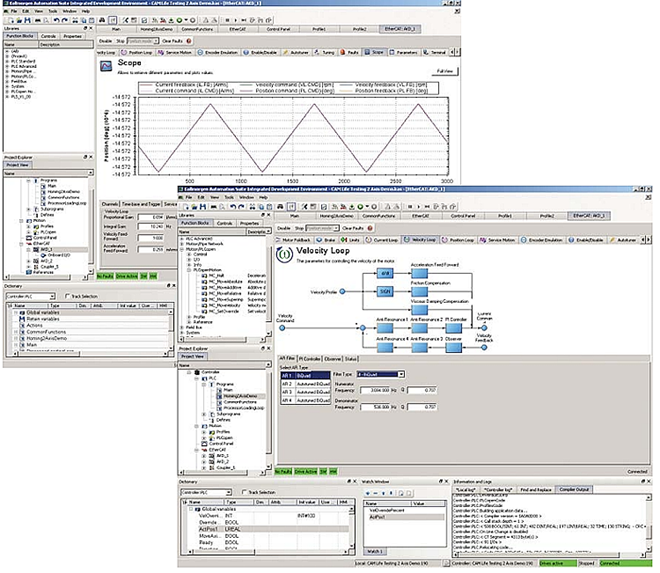Image resolution: width=660 pixels, height=573 pixels.
Task: Click the red Clear Faults icon in the Scope window
Action: point(189,41)
